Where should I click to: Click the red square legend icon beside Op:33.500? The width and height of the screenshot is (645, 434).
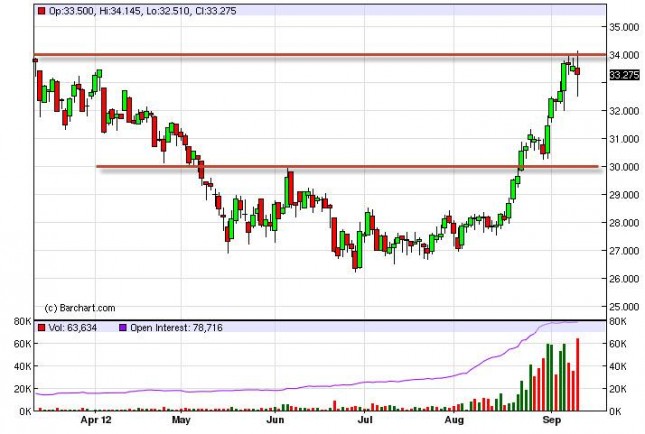click(x=42, y=11)
